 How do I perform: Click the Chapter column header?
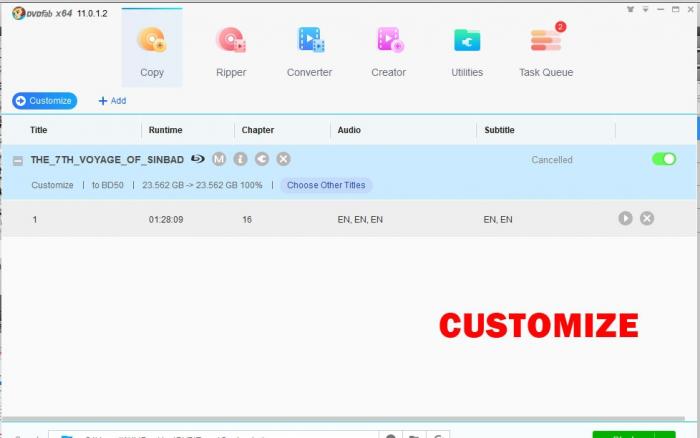258,130
